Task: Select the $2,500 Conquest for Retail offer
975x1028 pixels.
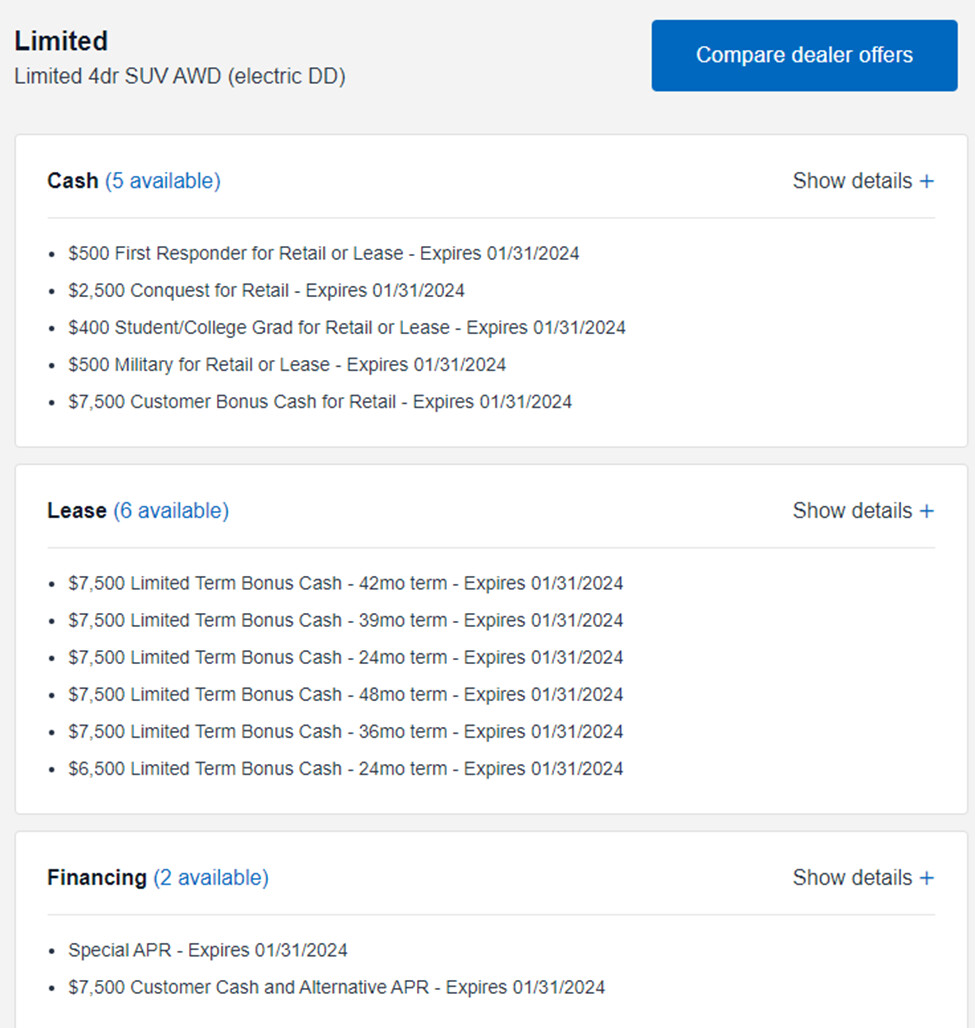Action: (x=266, y=290)
